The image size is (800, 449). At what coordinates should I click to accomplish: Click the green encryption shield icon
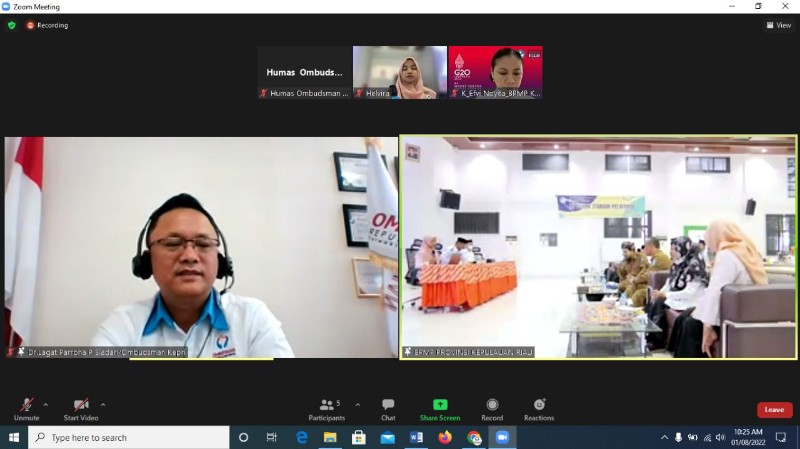pyautogui.click(x=12, y=25)
